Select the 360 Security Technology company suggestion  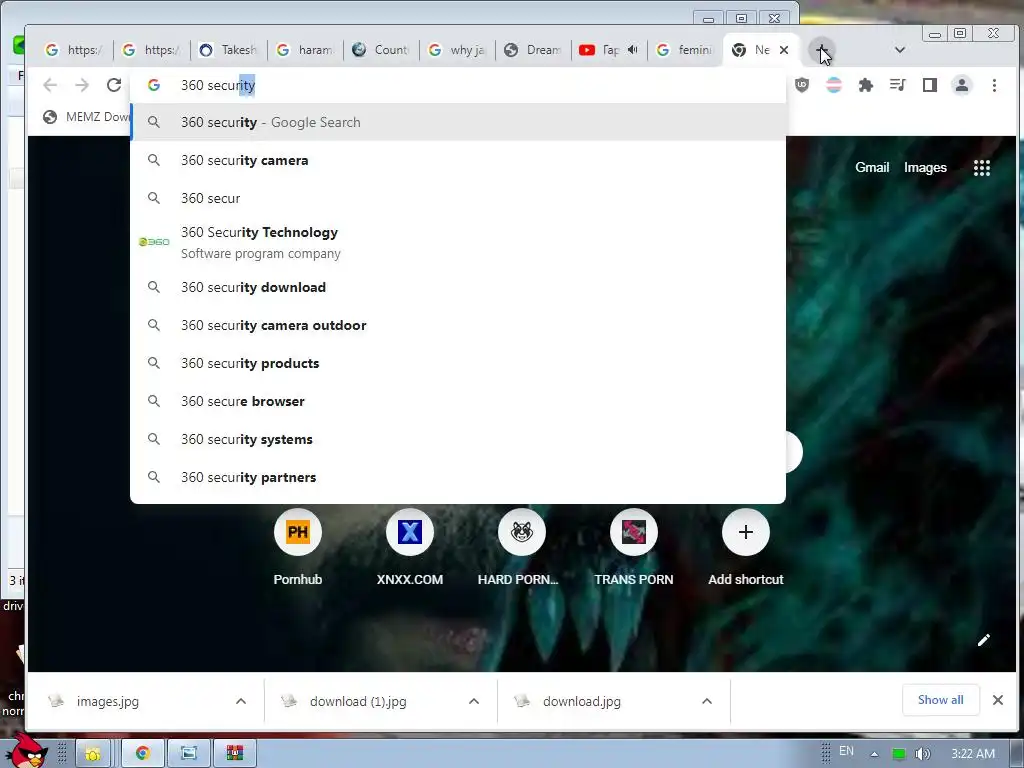pyautogui.click(x=458, y=242)
